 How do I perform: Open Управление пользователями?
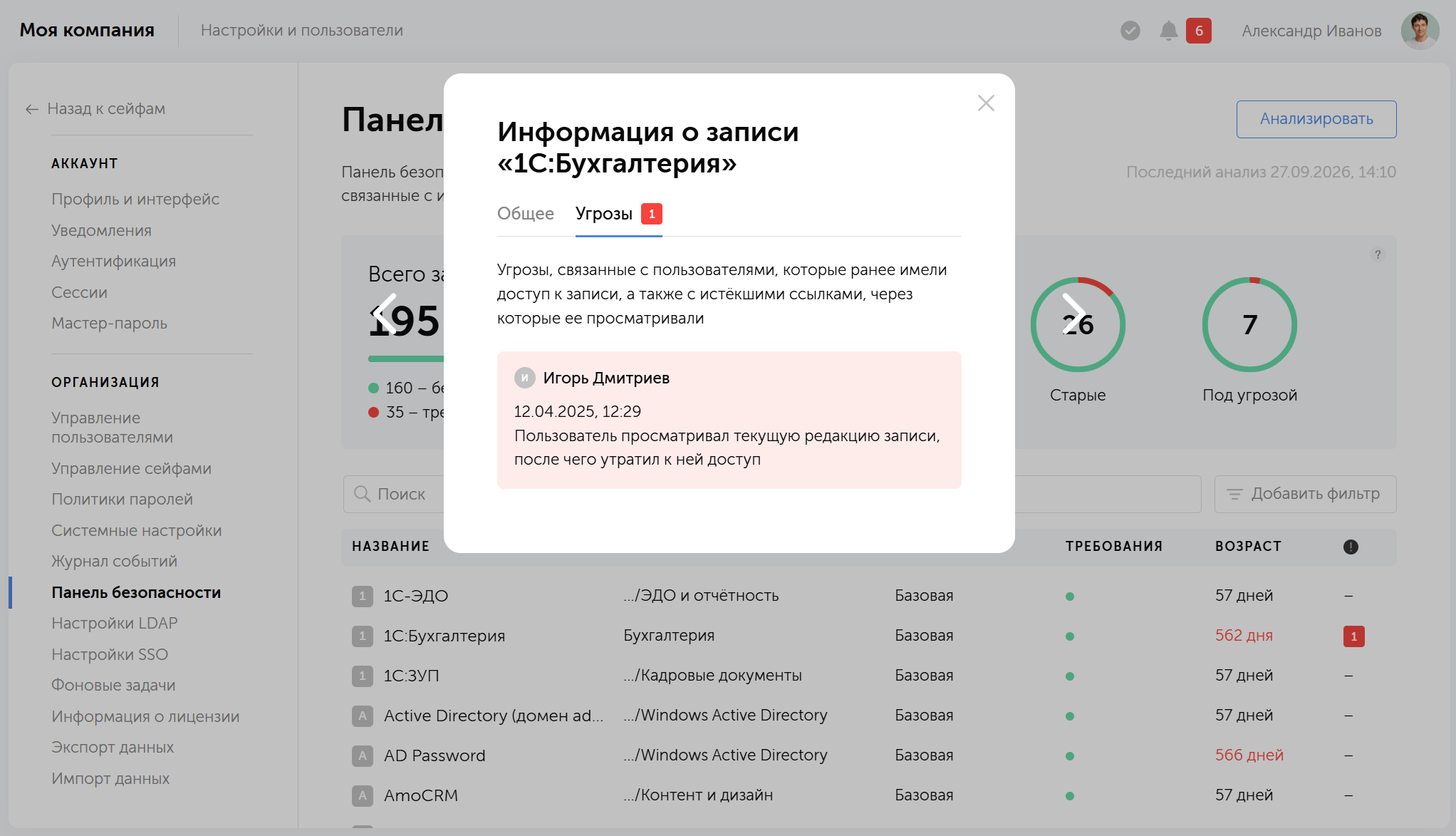[112, 428]
